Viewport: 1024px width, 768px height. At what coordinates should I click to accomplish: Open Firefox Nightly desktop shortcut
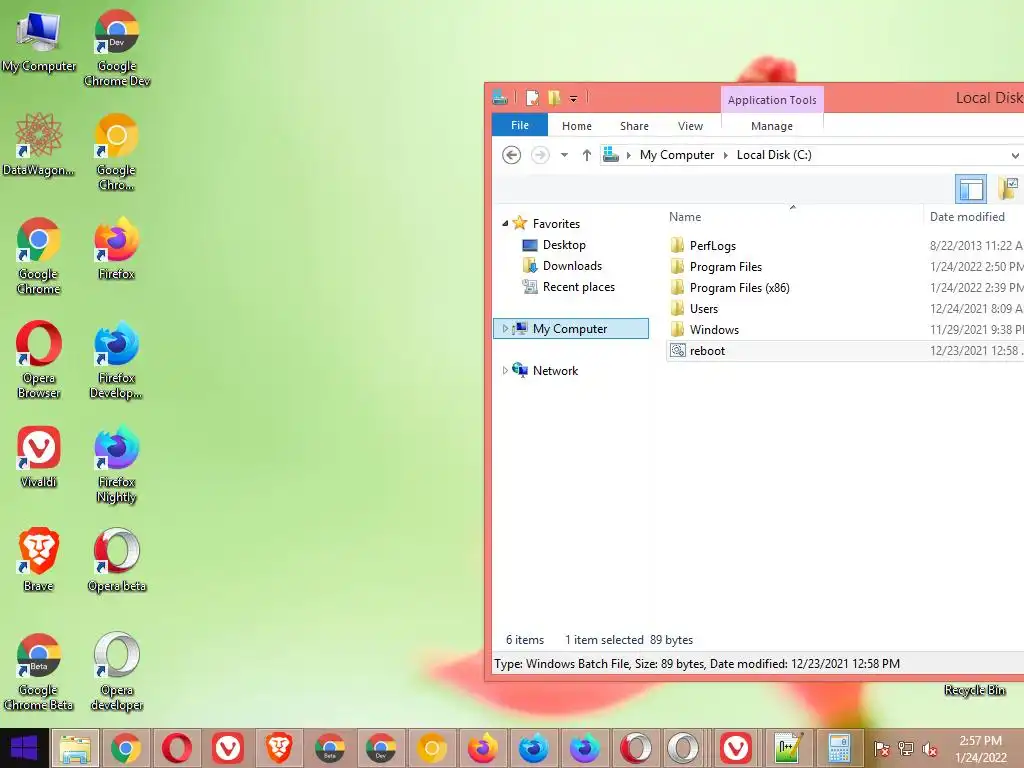tap(117, 464)
